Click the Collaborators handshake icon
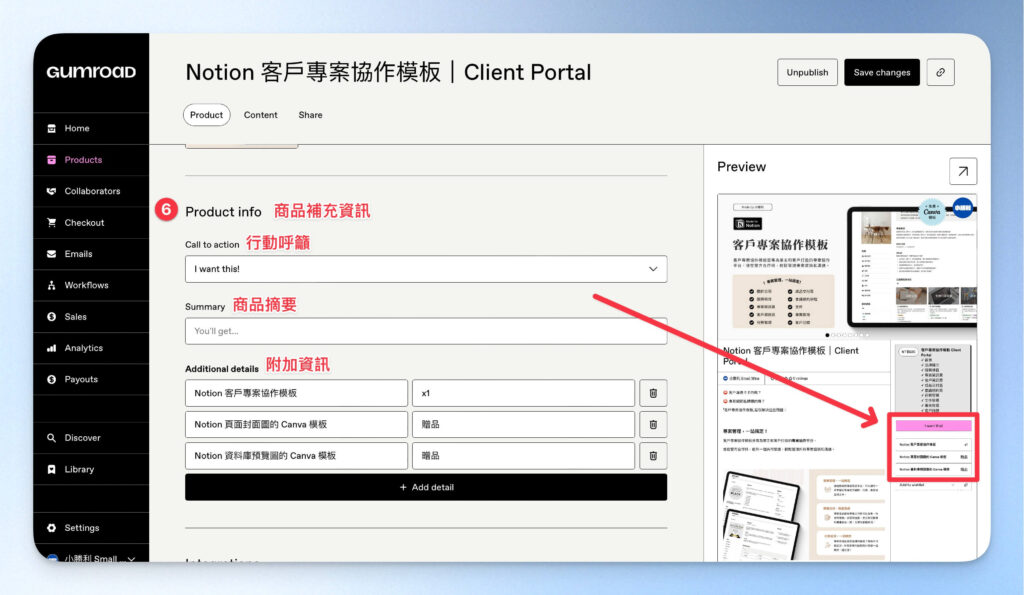This screenshot has width=1024, height=595. coord(52,191)
